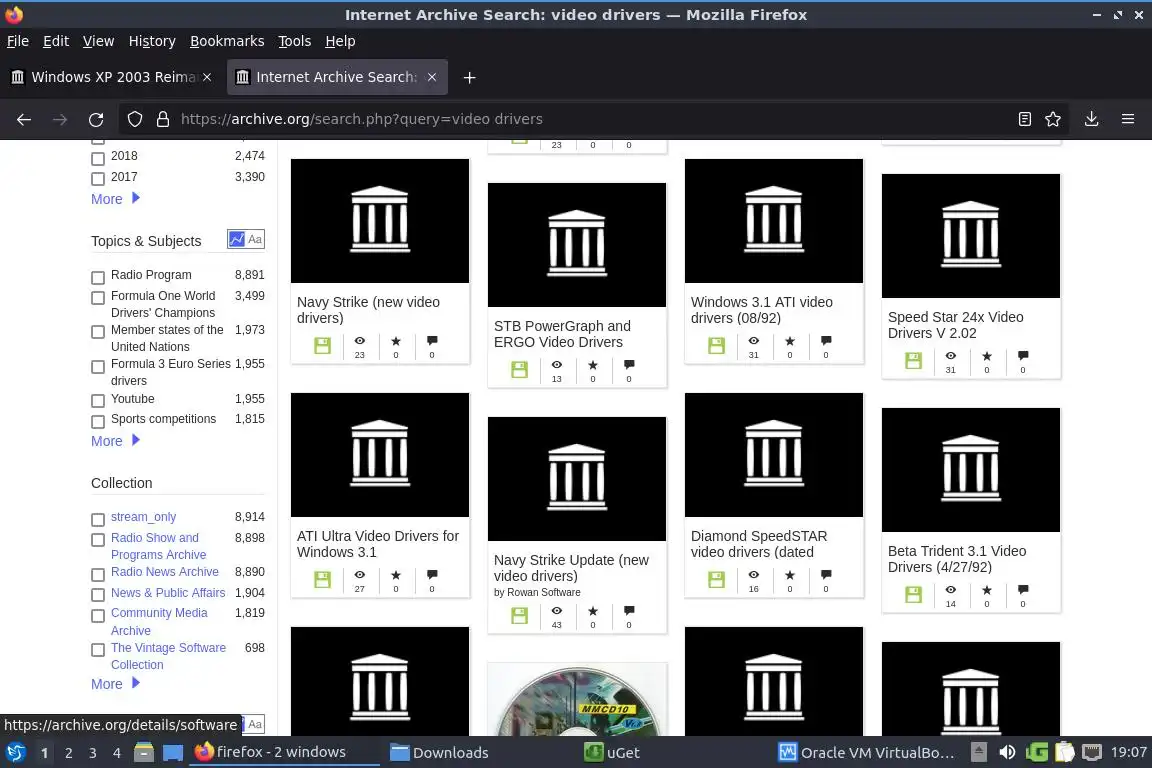The height and width of the screenshot is (768, 1152).
Task: Open the tracking protection shield icon
Action: [134, 119]
